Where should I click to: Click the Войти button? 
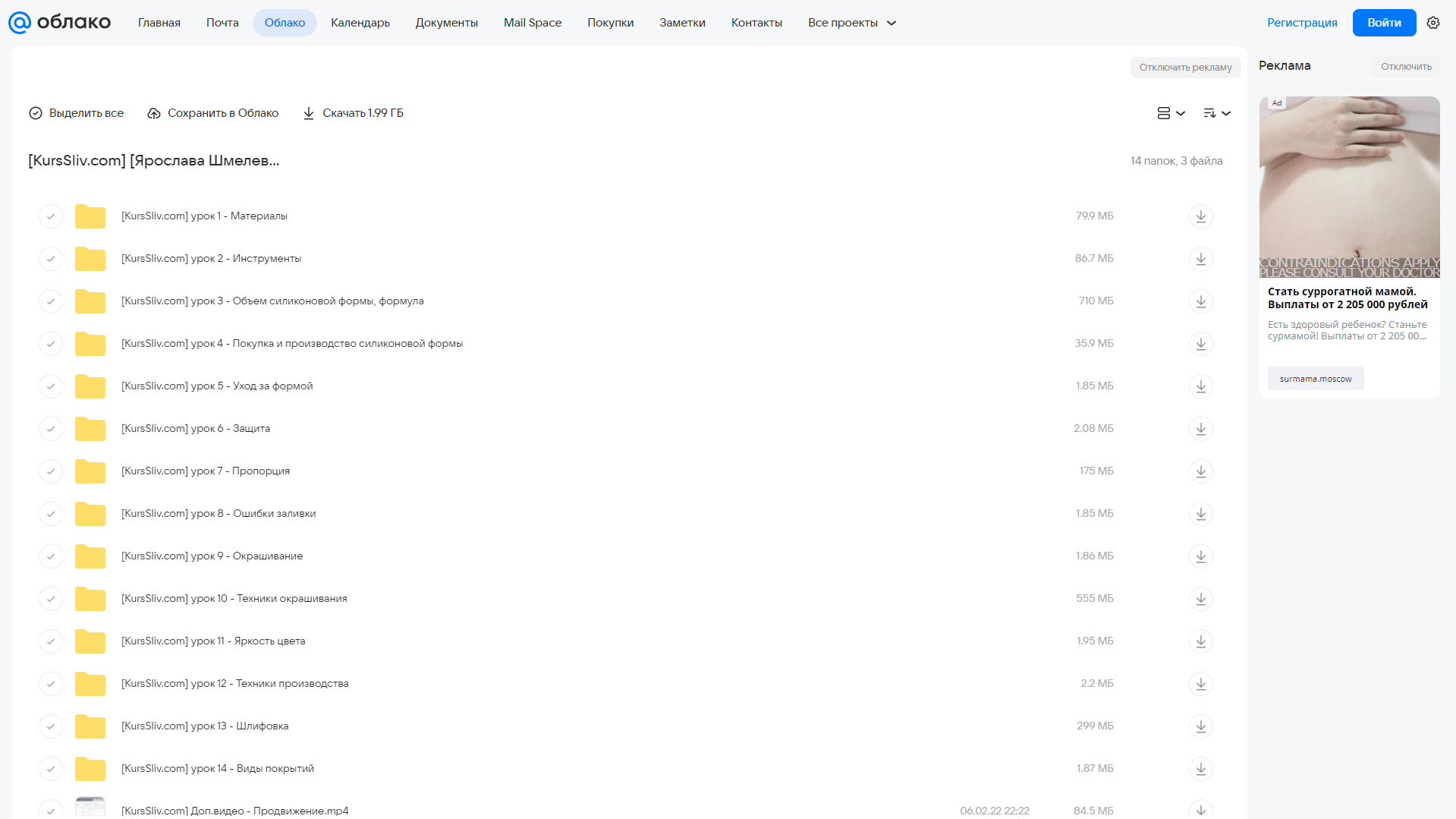(x=1384, y=23)
